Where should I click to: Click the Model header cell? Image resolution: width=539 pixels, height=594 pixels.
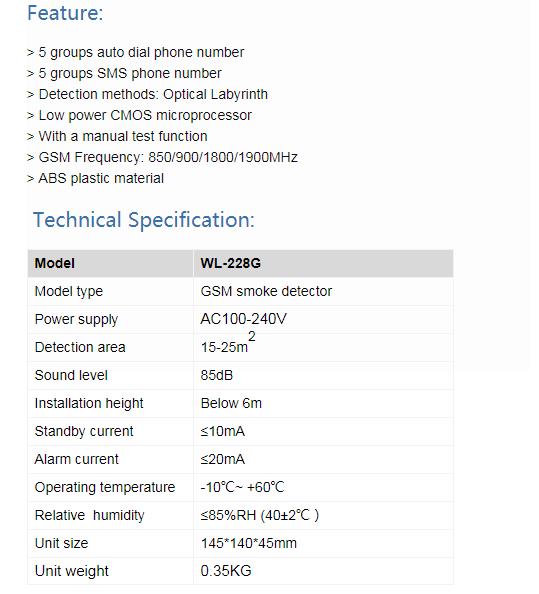coord(111,263)
